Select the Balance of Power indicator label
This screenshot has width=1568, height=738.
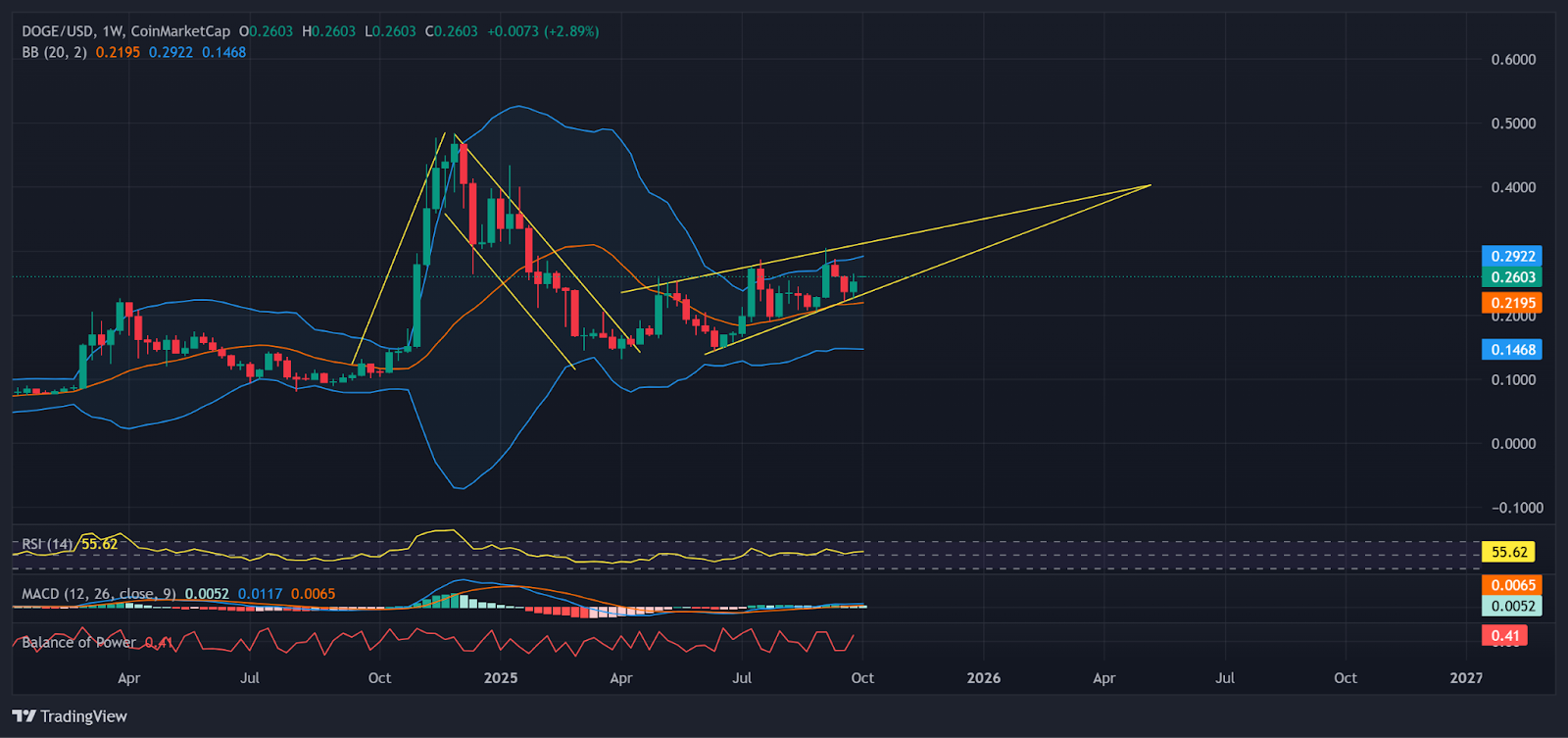point(78,643)
